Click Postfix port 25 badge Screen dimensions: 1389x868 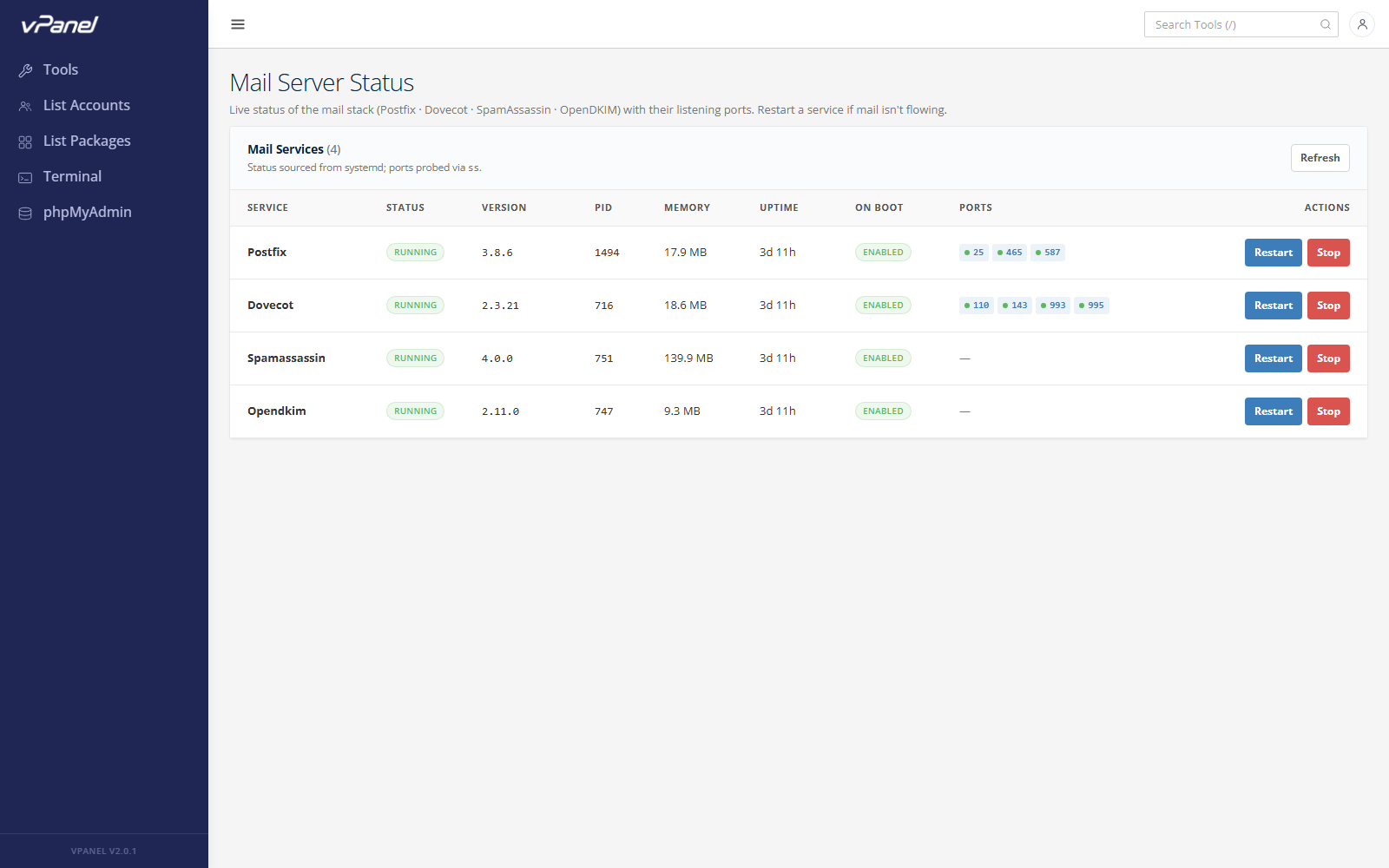click(974, 253)
